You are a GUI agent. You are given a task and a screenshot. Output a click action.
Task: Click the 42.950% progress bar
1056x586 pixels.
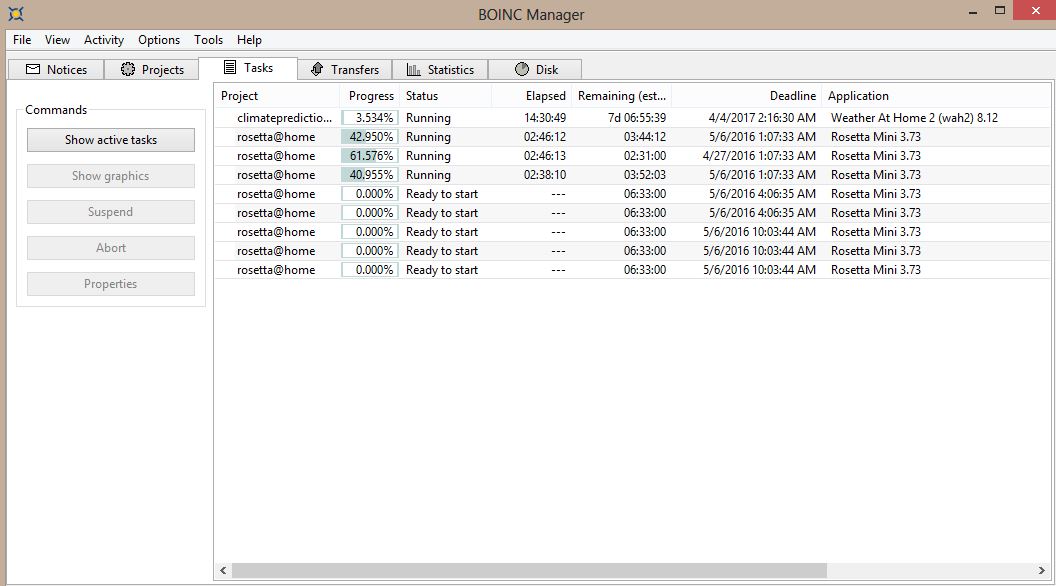click(370, 137)
